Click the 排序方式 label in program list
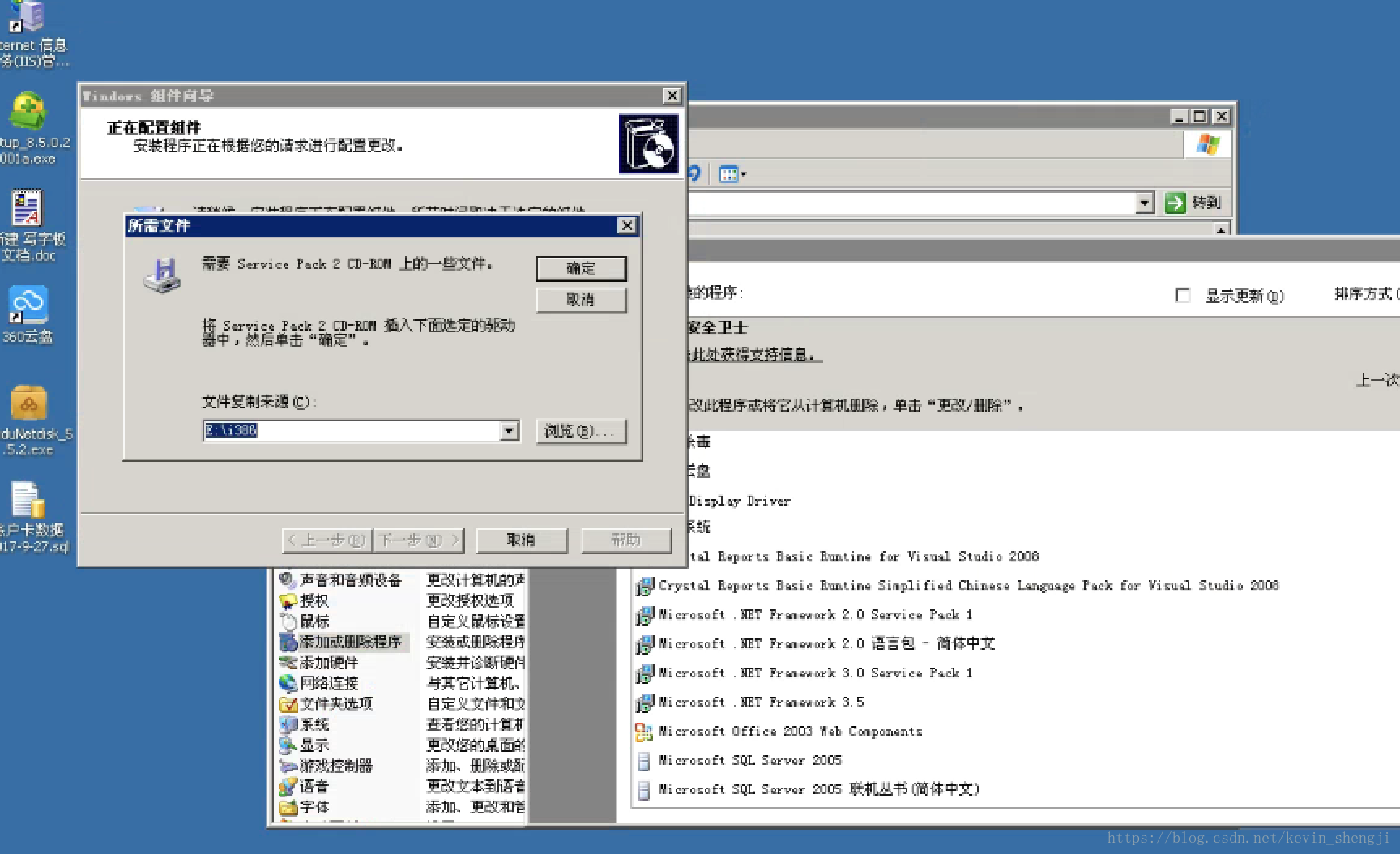Image resolution: width=1400 pixels, height=854 pixels. [x=1364, y=293]
